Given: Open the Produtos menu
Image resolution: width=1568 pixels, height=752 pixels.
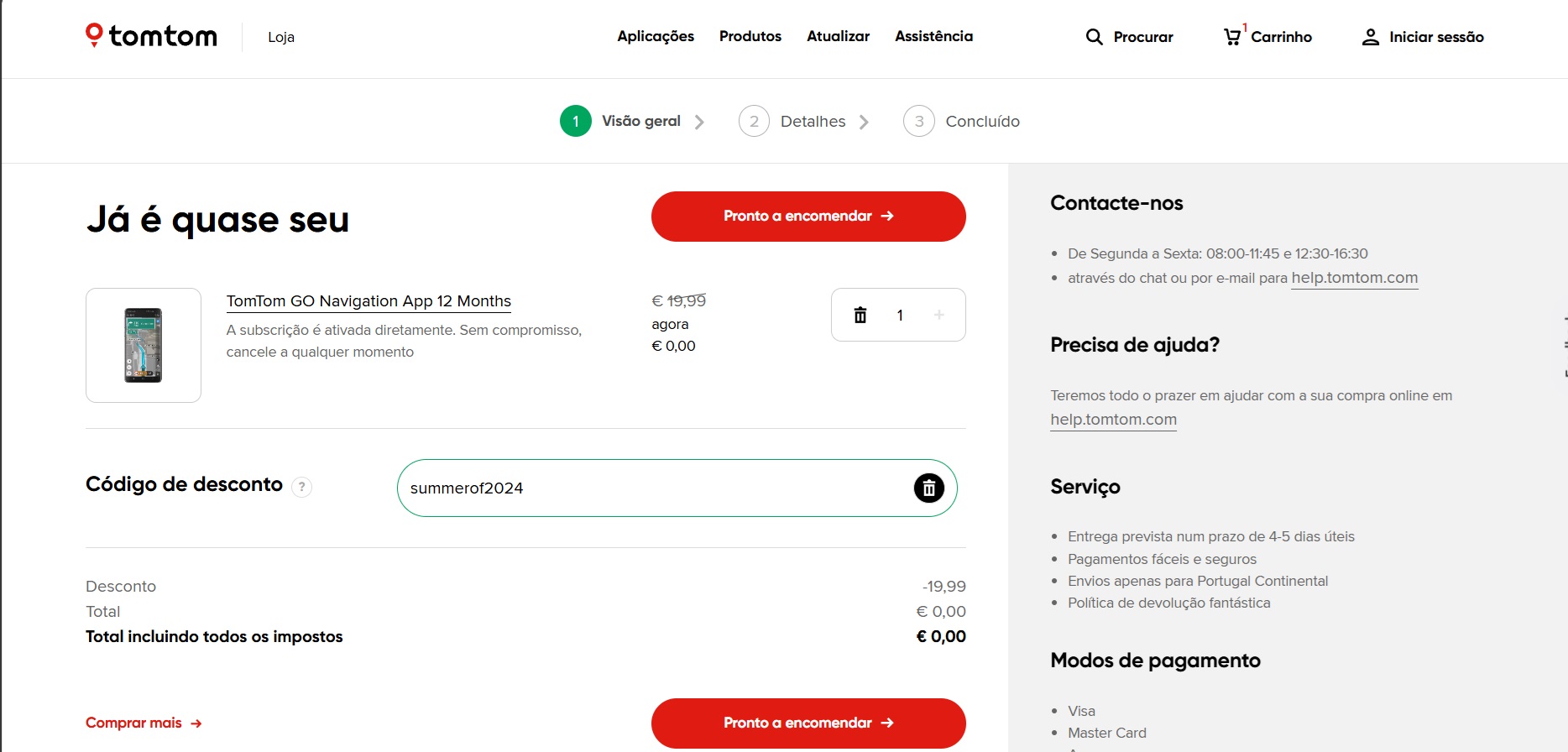Looking at the screenshot, I should (x=750, y=36).
